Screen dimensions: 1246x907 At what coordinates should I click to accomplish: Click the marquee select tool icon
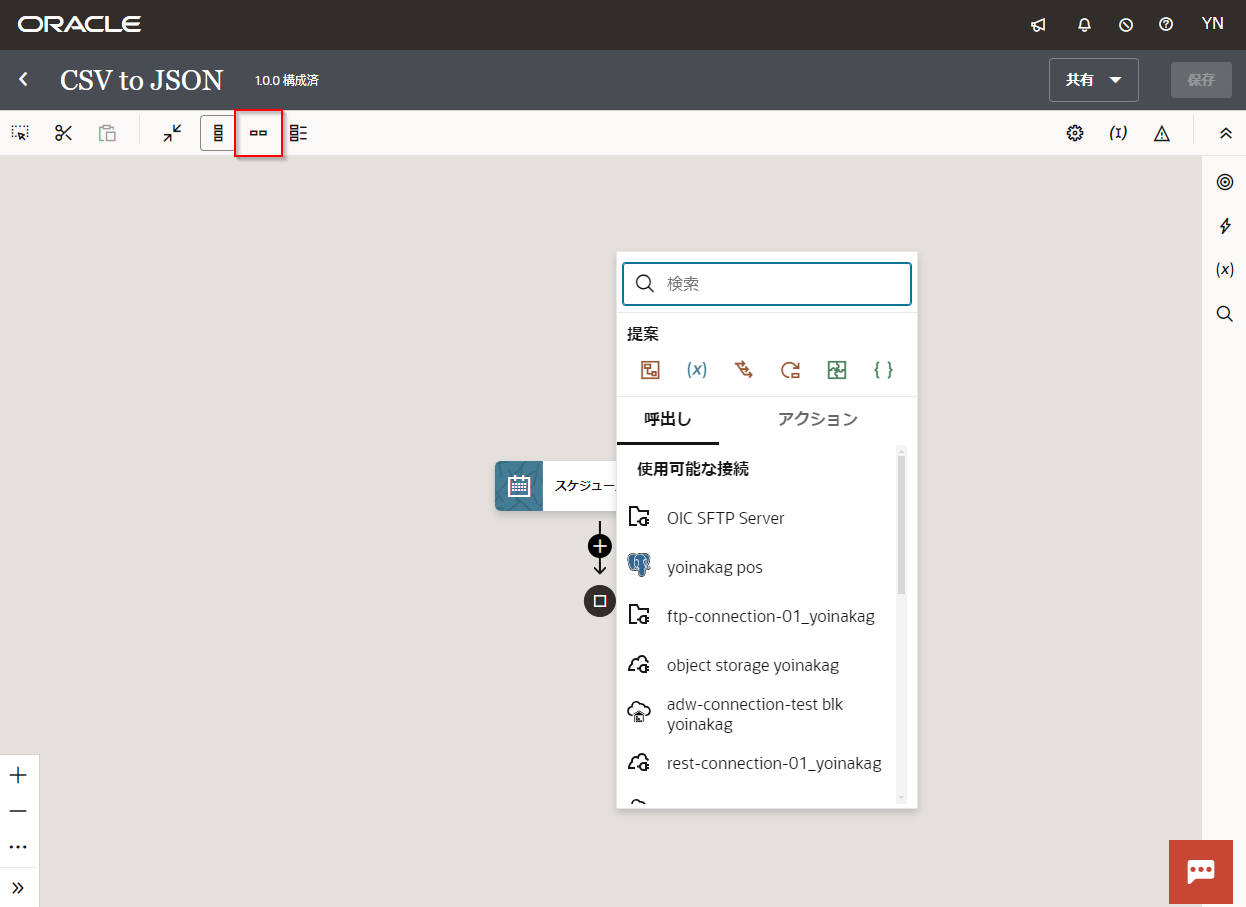(x=20, y=133)
